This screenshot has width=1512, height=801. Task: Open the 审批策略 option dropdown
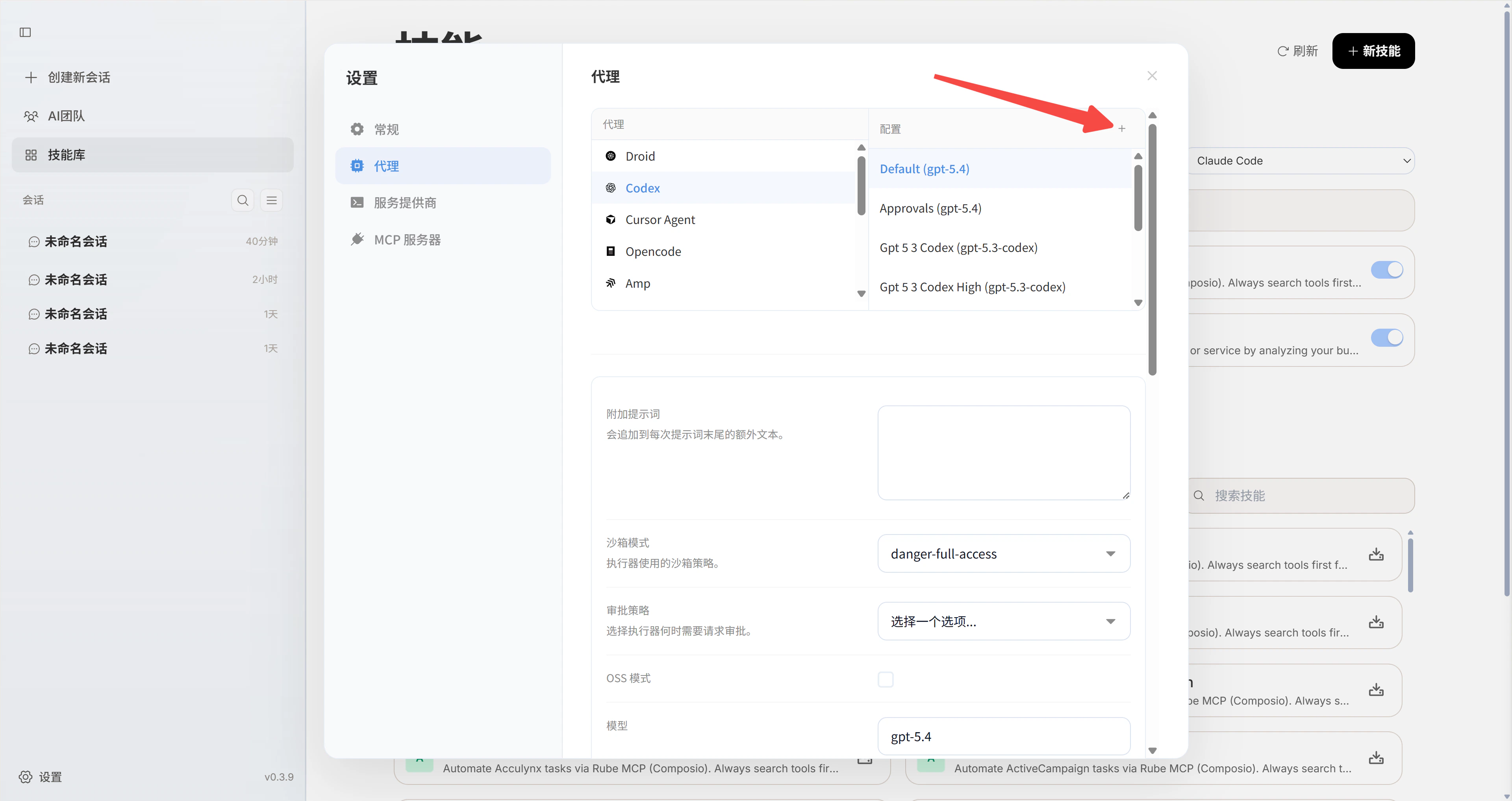[x=1003, y=621]
